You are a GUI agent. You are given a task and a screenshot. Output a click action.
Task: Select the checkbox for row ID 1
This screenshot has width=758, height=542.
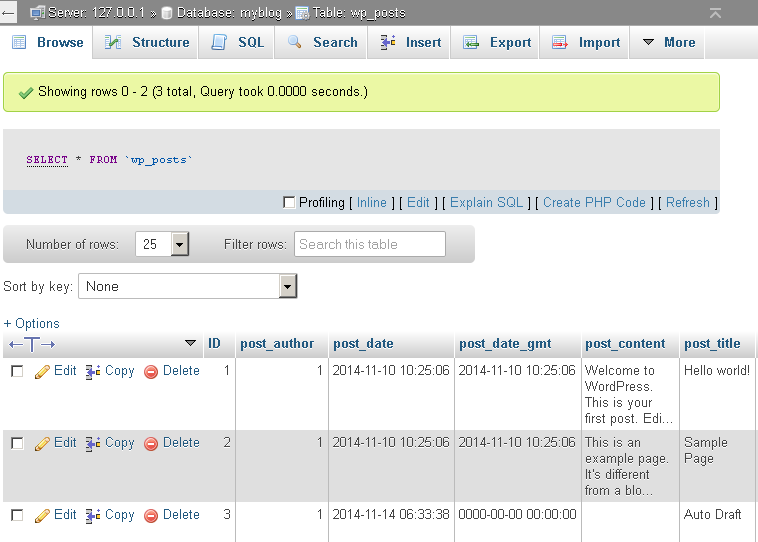tap(17, 371)
